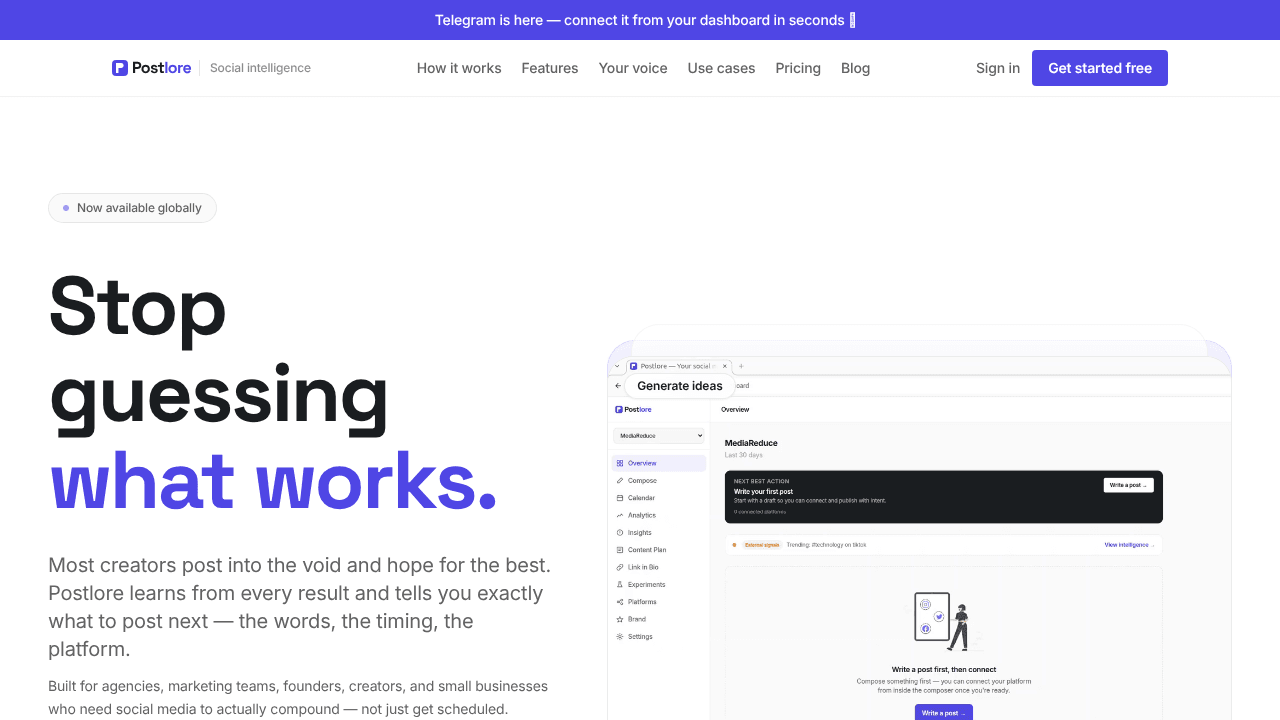Click the what works. headline text
Image resolution: width=1280 pixels, height=720 pixels.
(x=274, y=482)
